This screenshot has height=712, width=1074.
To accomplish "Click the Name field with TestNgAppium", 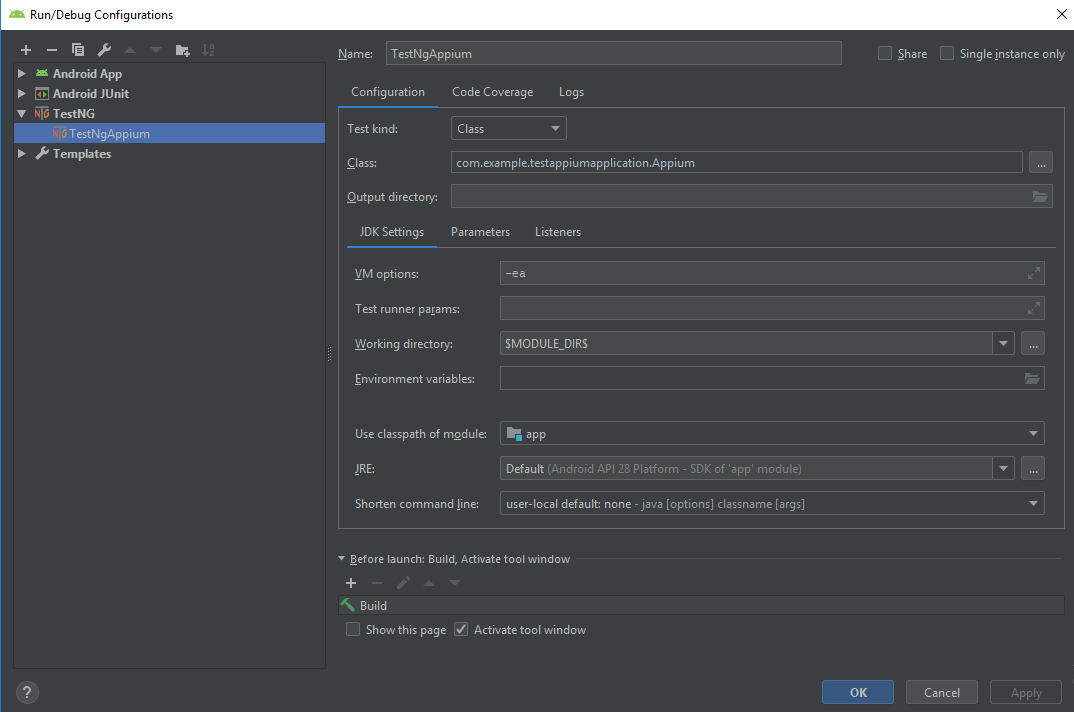I will (613, 53).
